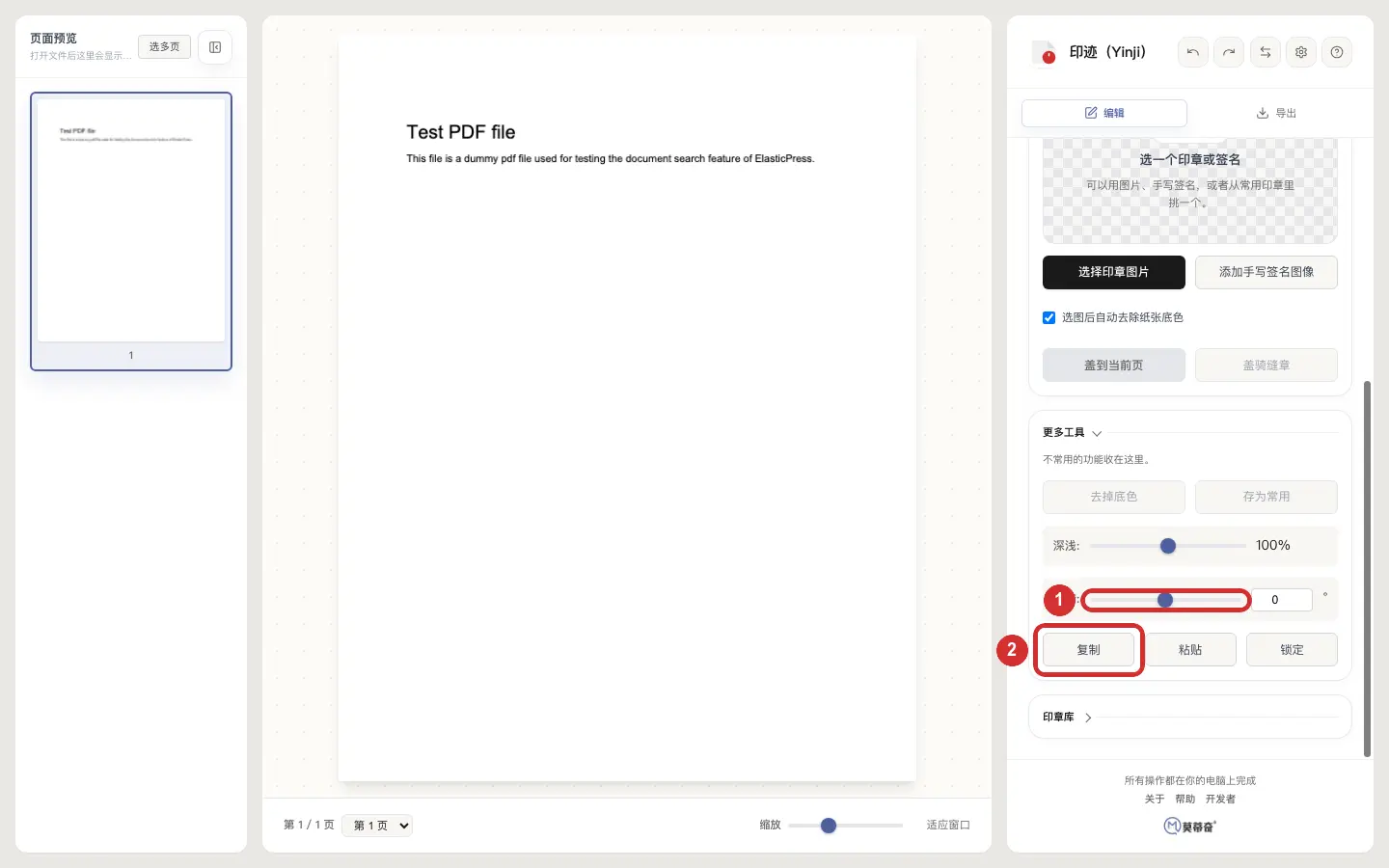The height and width of the screenshot is (868, 1389).
Task: Open the 关于 link
Action: click(1155, 800)
